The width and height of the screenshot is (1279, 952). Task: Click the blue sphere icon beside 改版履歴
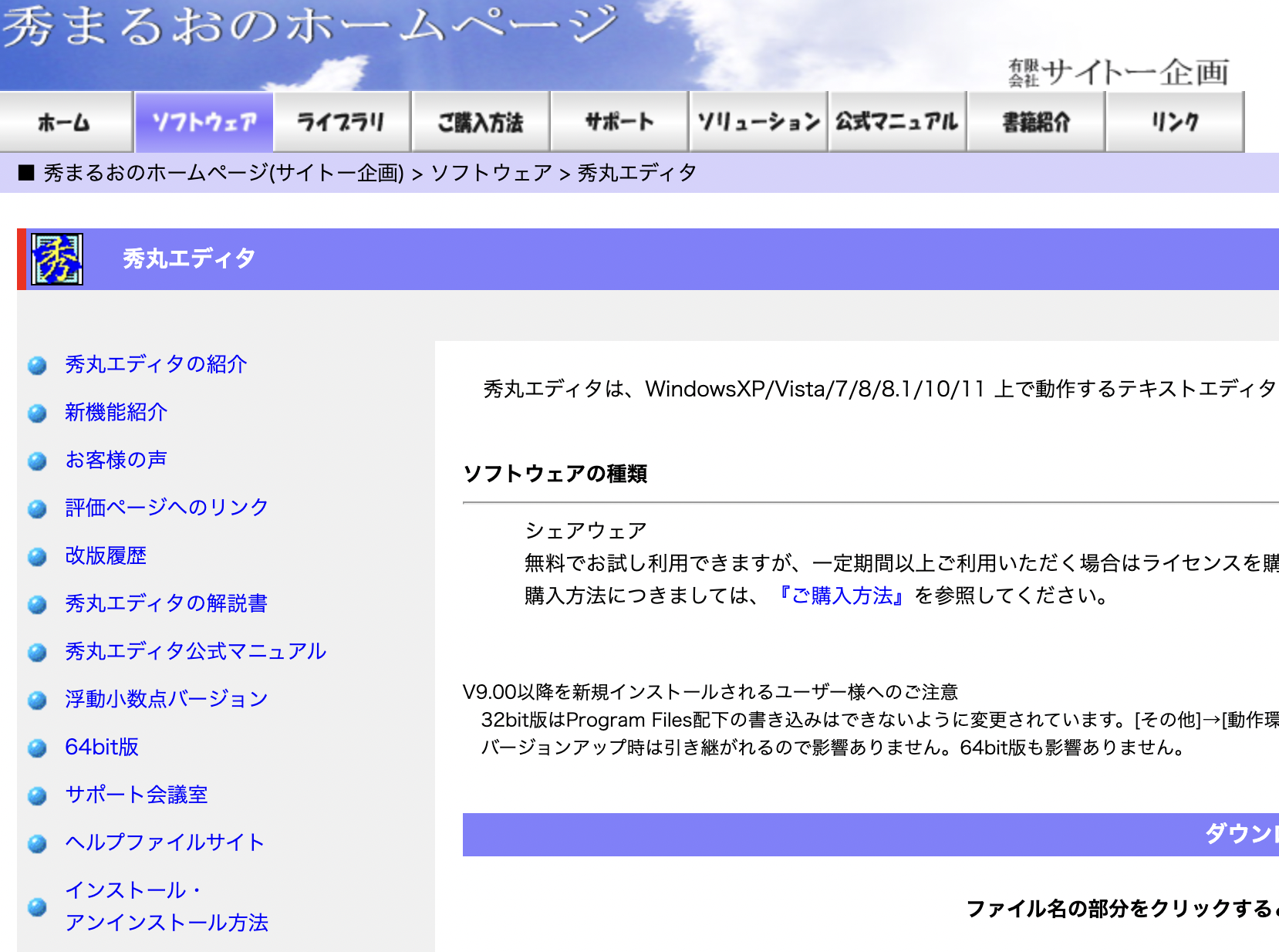click(36, 555)
